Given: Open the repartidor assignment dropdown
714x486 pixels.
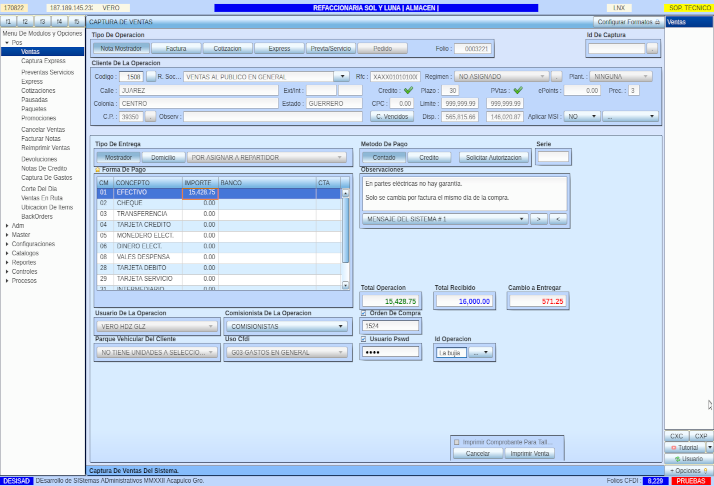Looking at the screenshot, I should coord(267,158).
